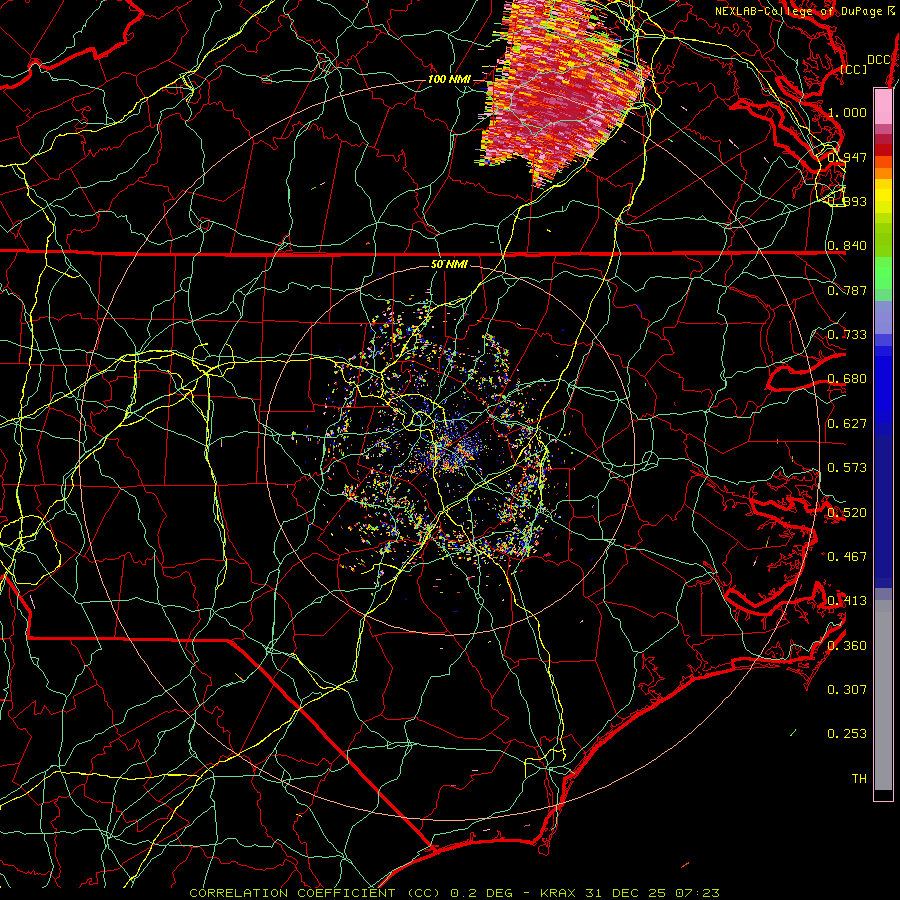
Task: Select the 0.253 value on the scale
Action: pyautogui.click(x=847, y=734)
